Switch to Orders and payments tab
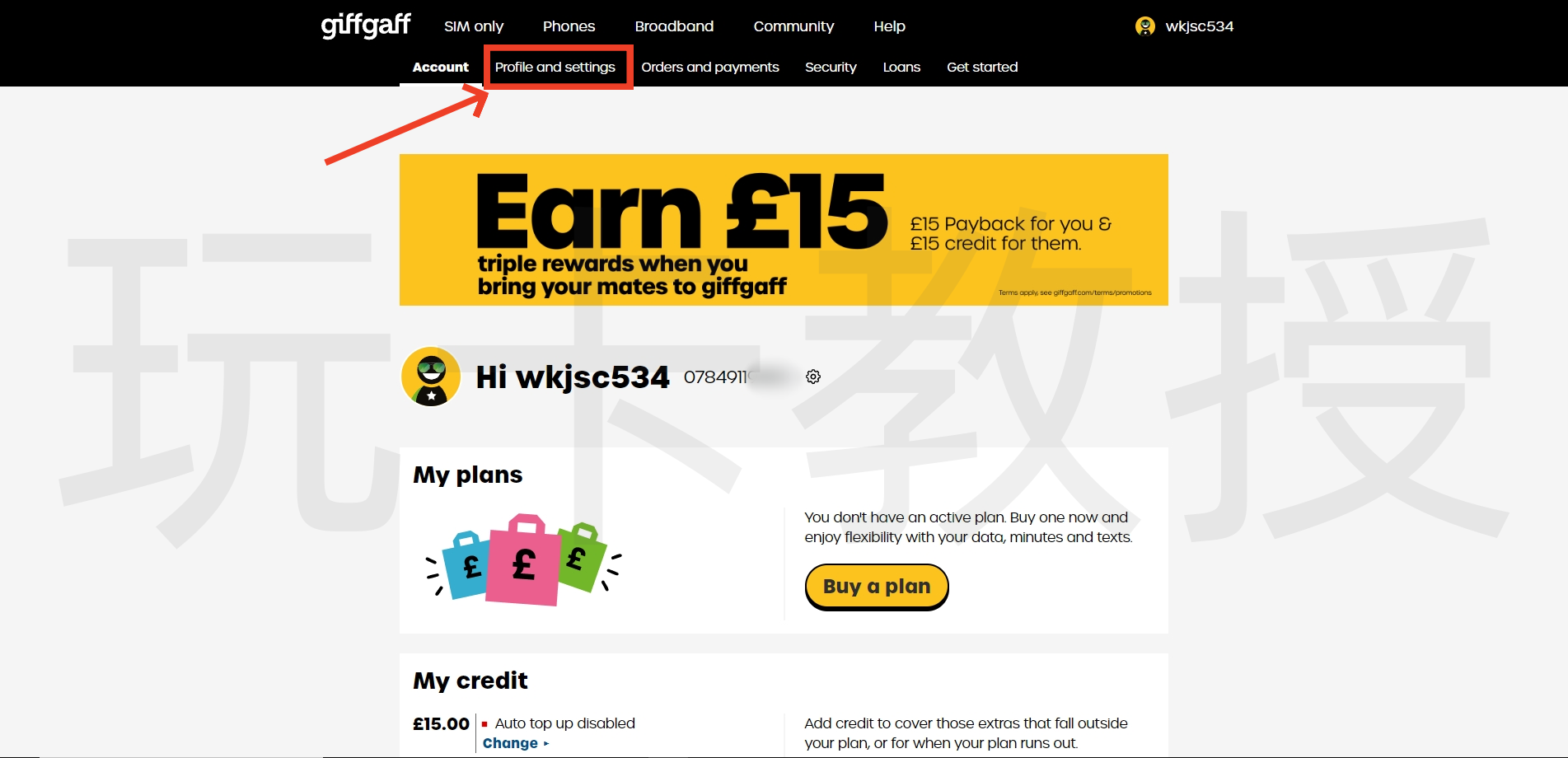The image size is (1568, 758). click(710, 68)
